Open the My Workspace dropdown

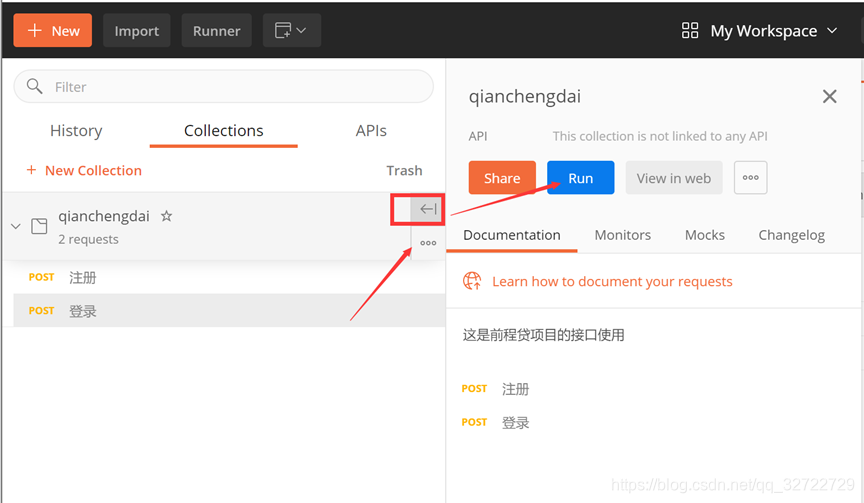pos(774,31)
